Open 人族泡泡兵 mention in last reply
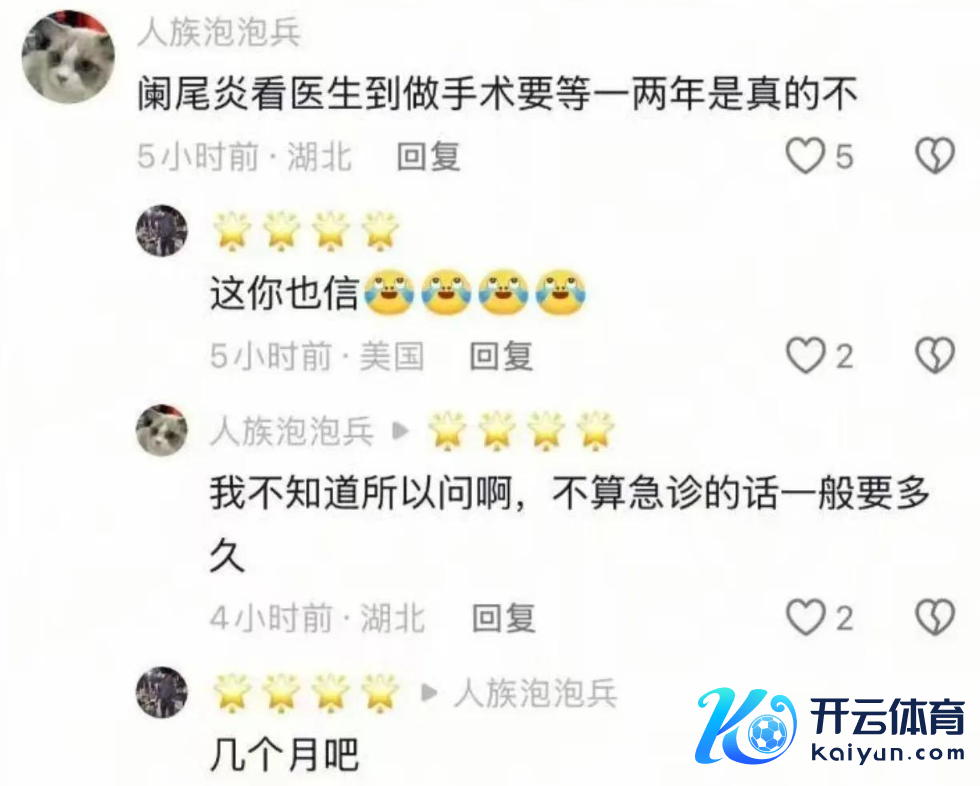The image size is (980, 786). (536, 694)
